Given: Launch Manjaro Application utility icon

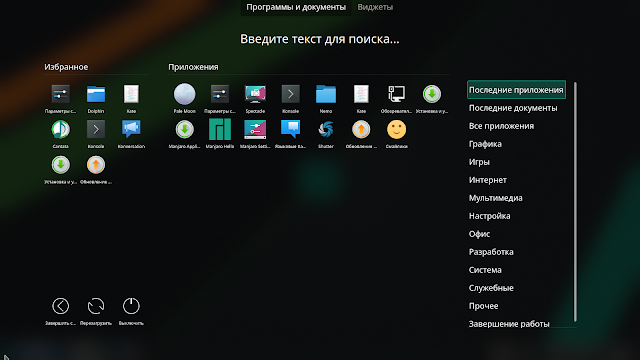Looking at the screenshot, I should [x=184, y=130].
